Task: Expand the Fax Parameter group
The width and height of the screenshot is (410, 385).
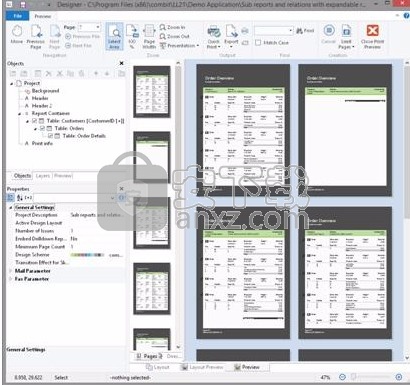Action: (x=11, y=279)
